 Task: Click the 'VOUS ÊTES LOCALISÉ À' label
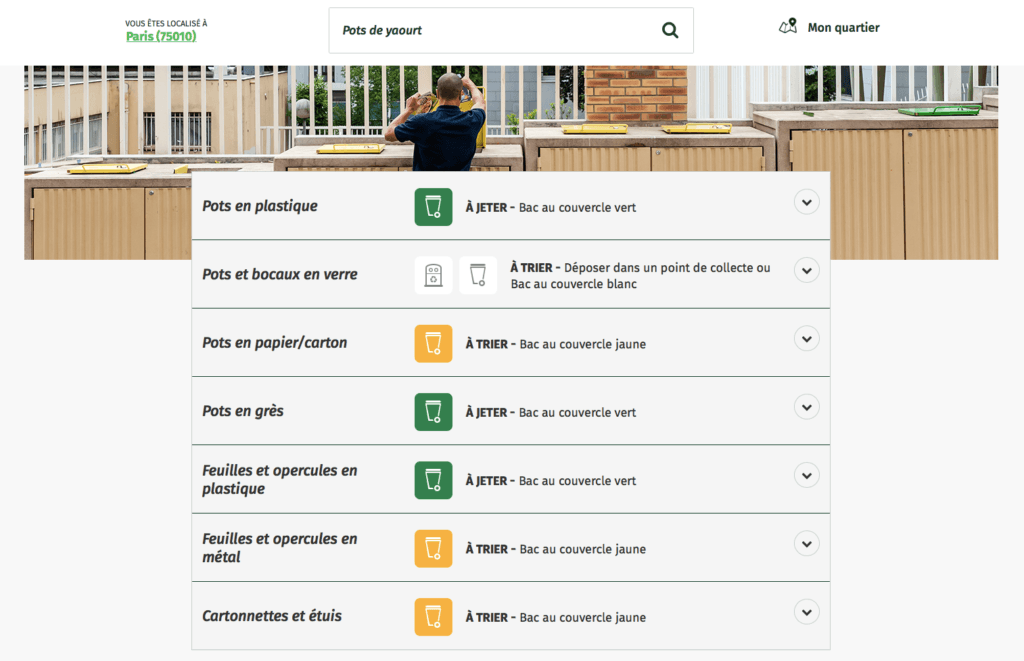(166, 24)
